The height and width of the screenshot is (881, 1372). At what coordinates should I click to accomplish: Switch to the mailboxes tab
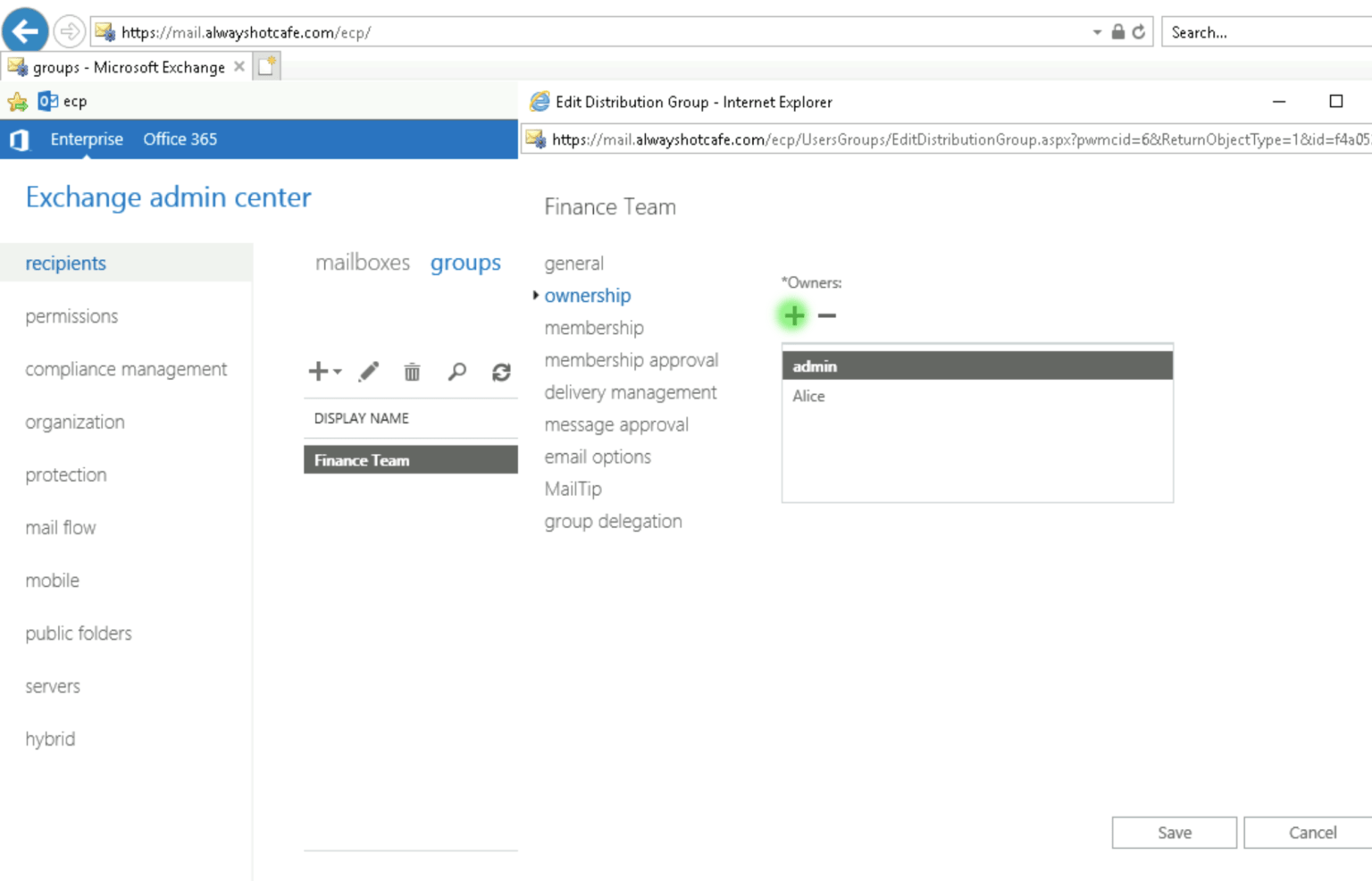[363, 262]
